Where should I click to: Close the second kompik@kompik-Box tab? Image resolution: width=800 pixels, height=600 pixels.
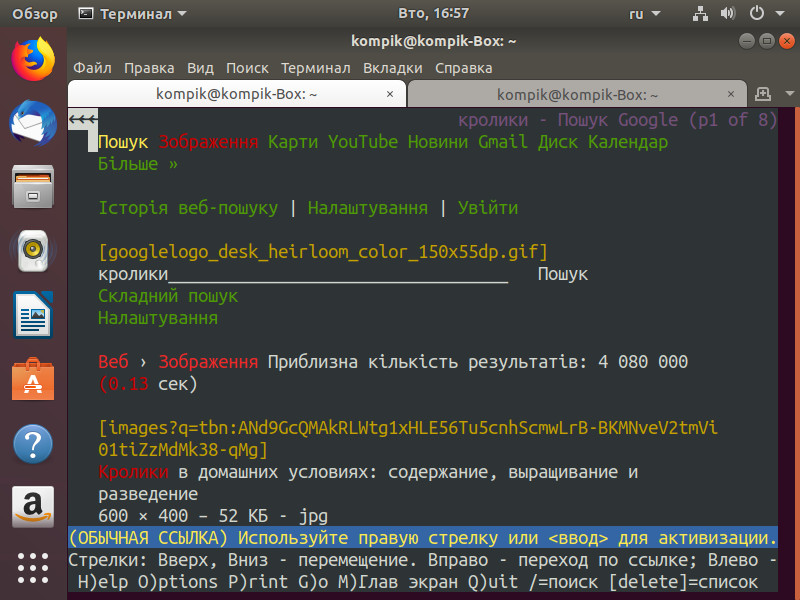pos(731,94)
